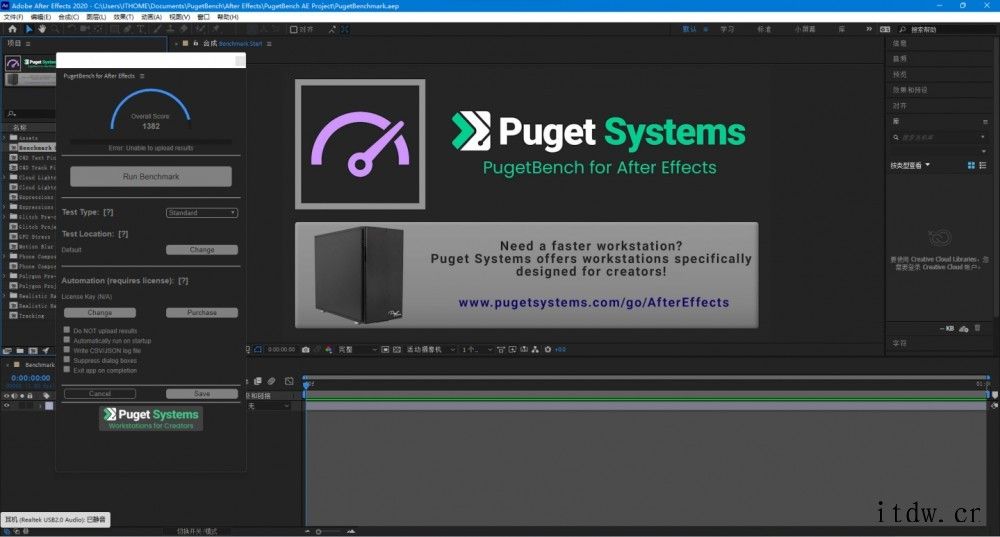
Task: Open the Project panel menu icon
Action: (x=28, y=43)
